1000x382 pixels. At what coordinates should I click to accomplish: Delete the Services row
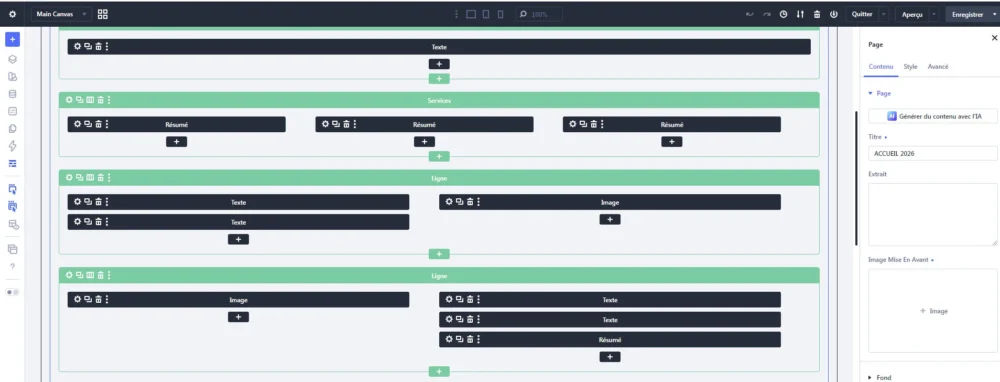tap(100, 100)
